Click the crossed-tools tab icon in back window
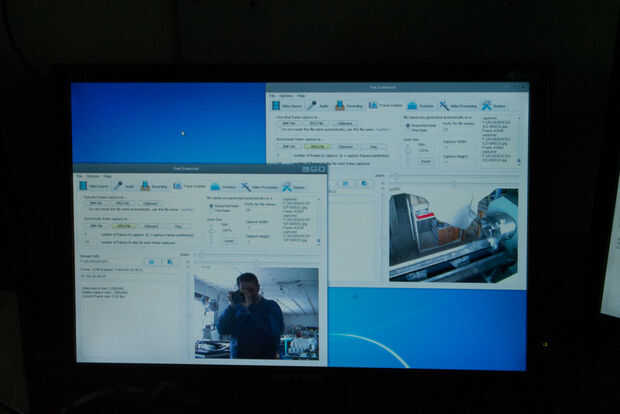This screenshot has width=620, height=414. 486,106
